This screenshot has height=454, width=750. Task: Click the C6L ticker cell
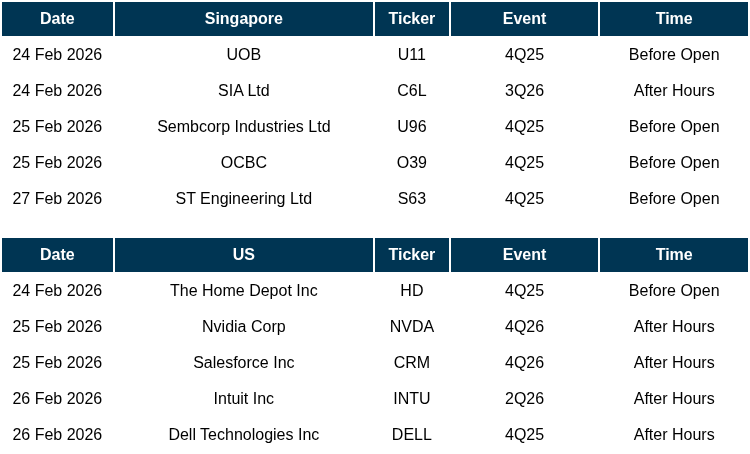[412, 91]
